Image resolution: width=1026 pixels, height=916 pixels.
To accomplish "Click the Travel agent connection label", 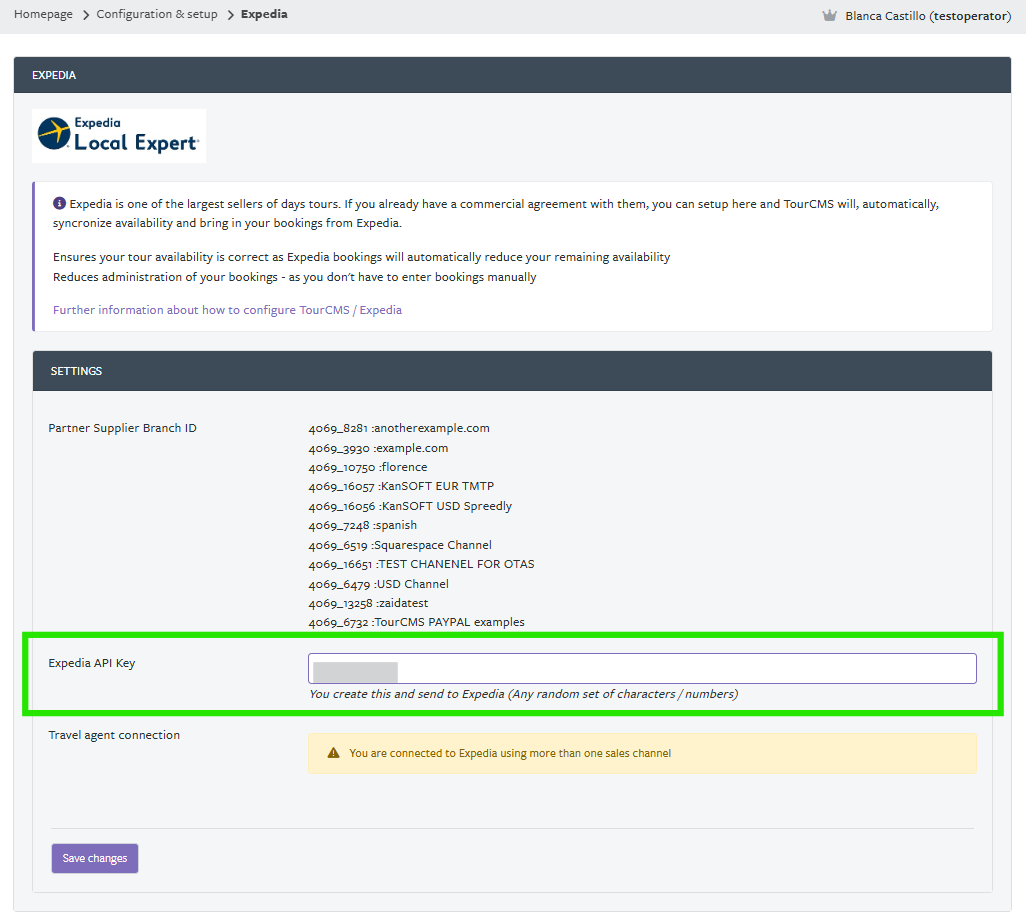I will [x=114, y=735].
